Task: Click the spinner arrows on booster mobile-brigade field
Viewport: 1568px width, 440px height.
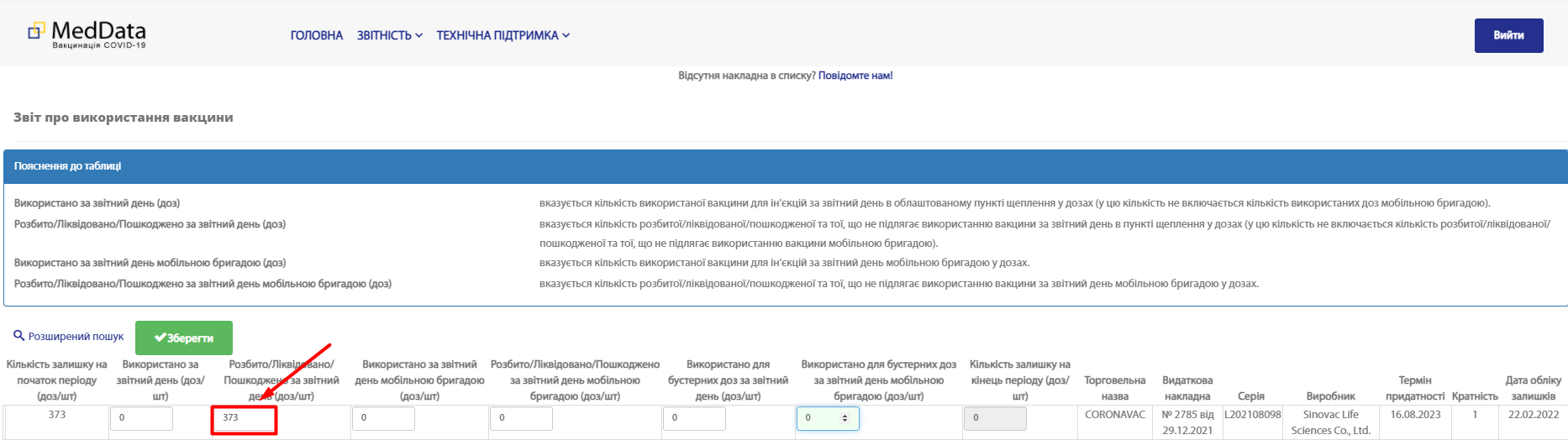Action: [845, 418]
